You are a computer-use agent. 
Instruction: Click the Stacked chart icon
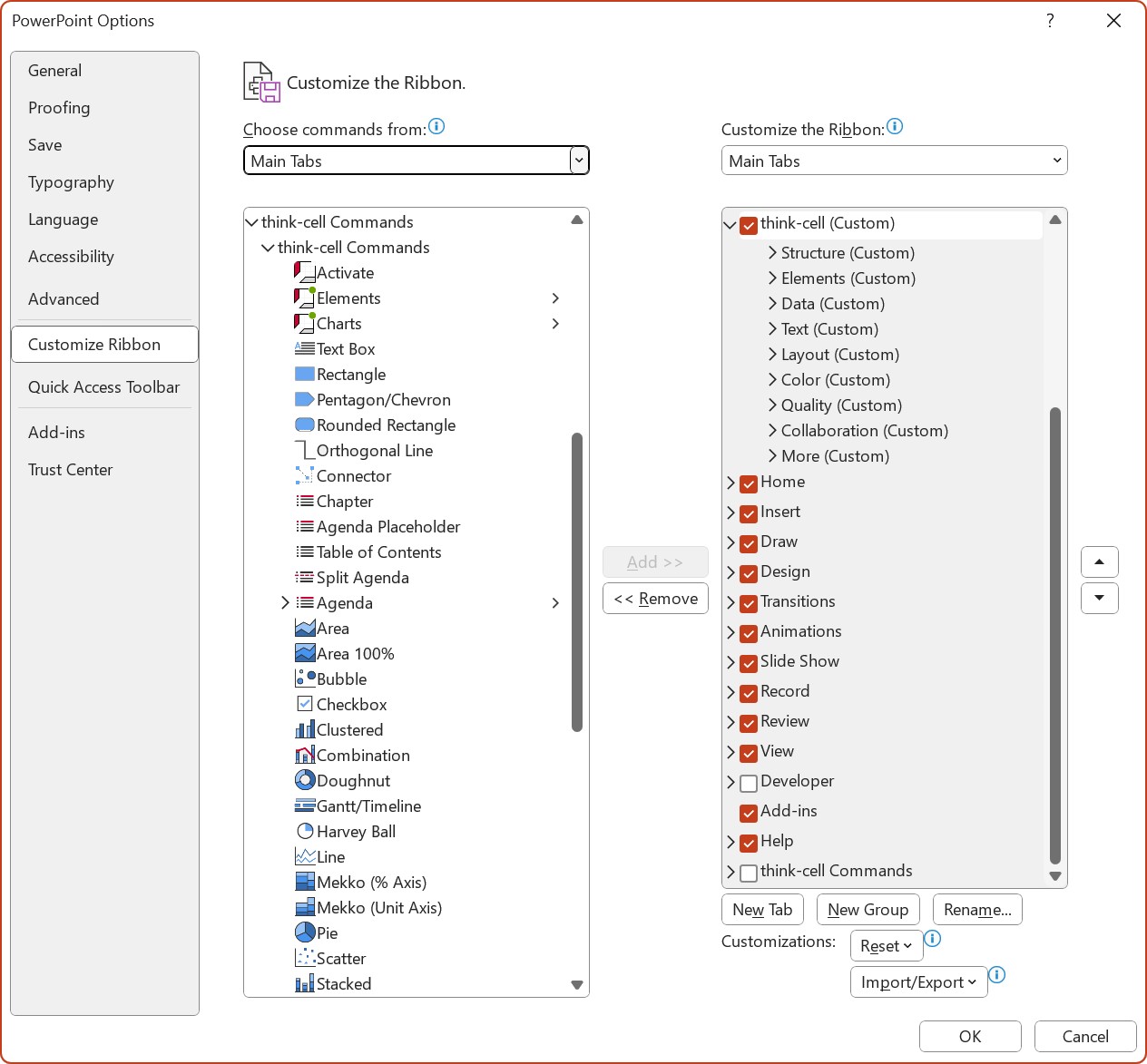coord(304,983)
